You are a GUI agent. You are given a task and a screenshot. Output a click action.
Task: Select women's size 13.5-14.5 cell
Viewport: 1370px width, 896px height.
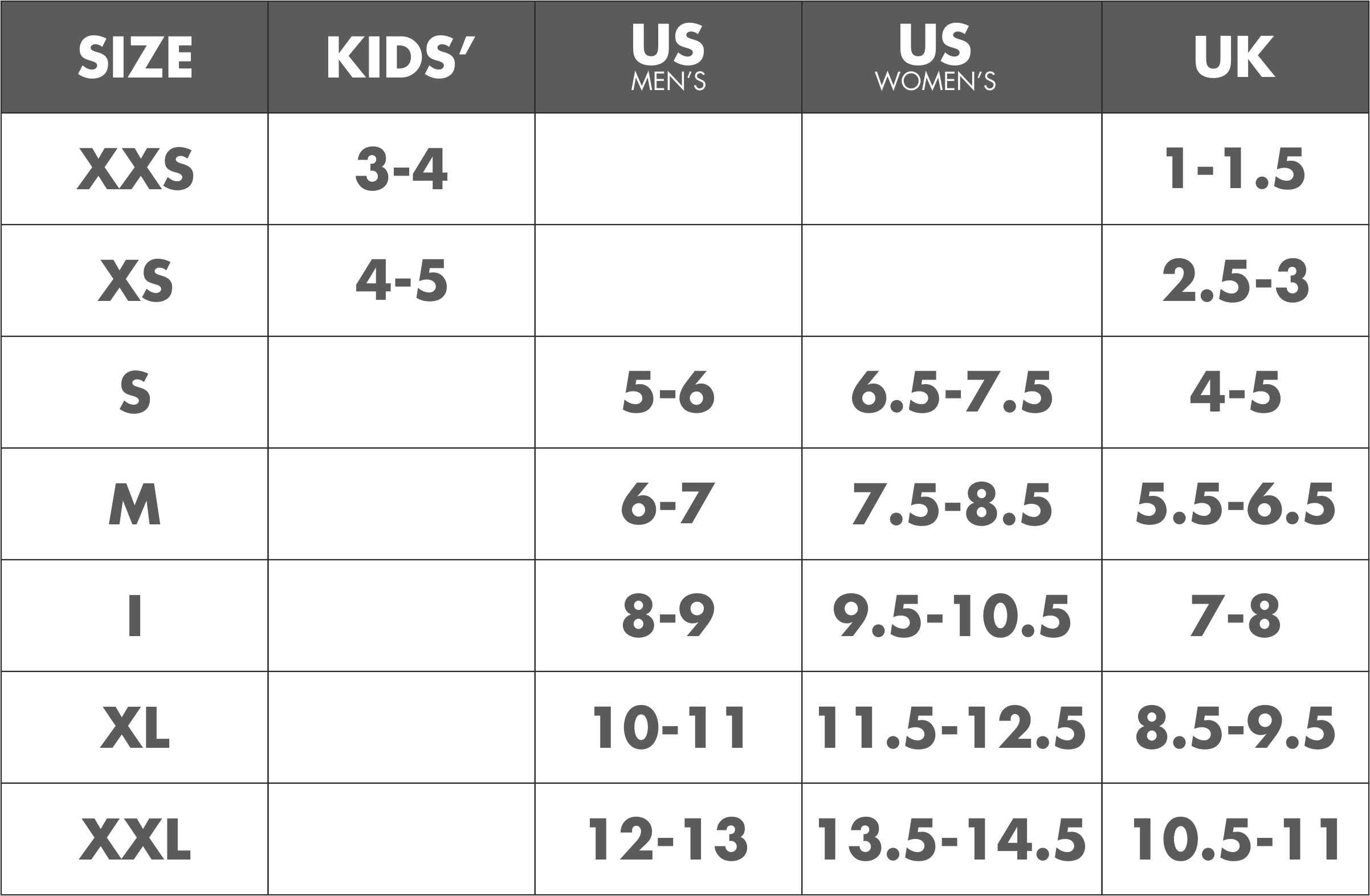tap(952, 839)
